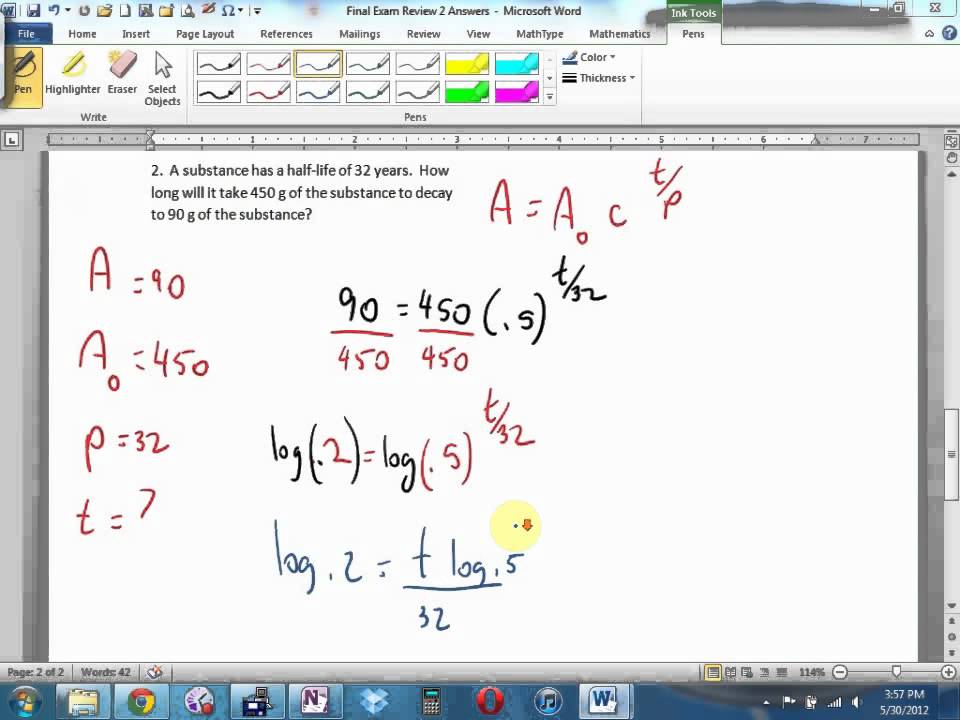Pick the fifth pen in top row

tap(418, 63)
